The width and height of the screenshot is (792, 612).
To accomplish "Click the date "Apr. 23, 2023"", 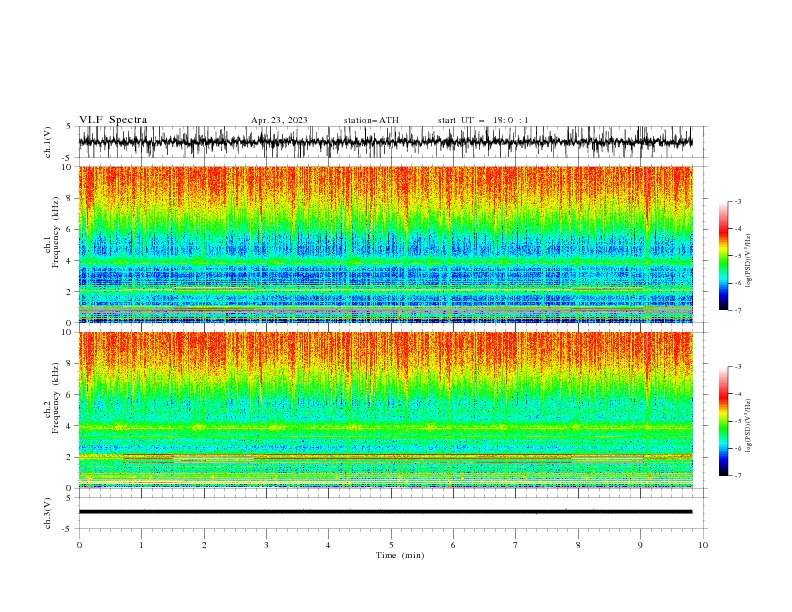I will point(279,120).
